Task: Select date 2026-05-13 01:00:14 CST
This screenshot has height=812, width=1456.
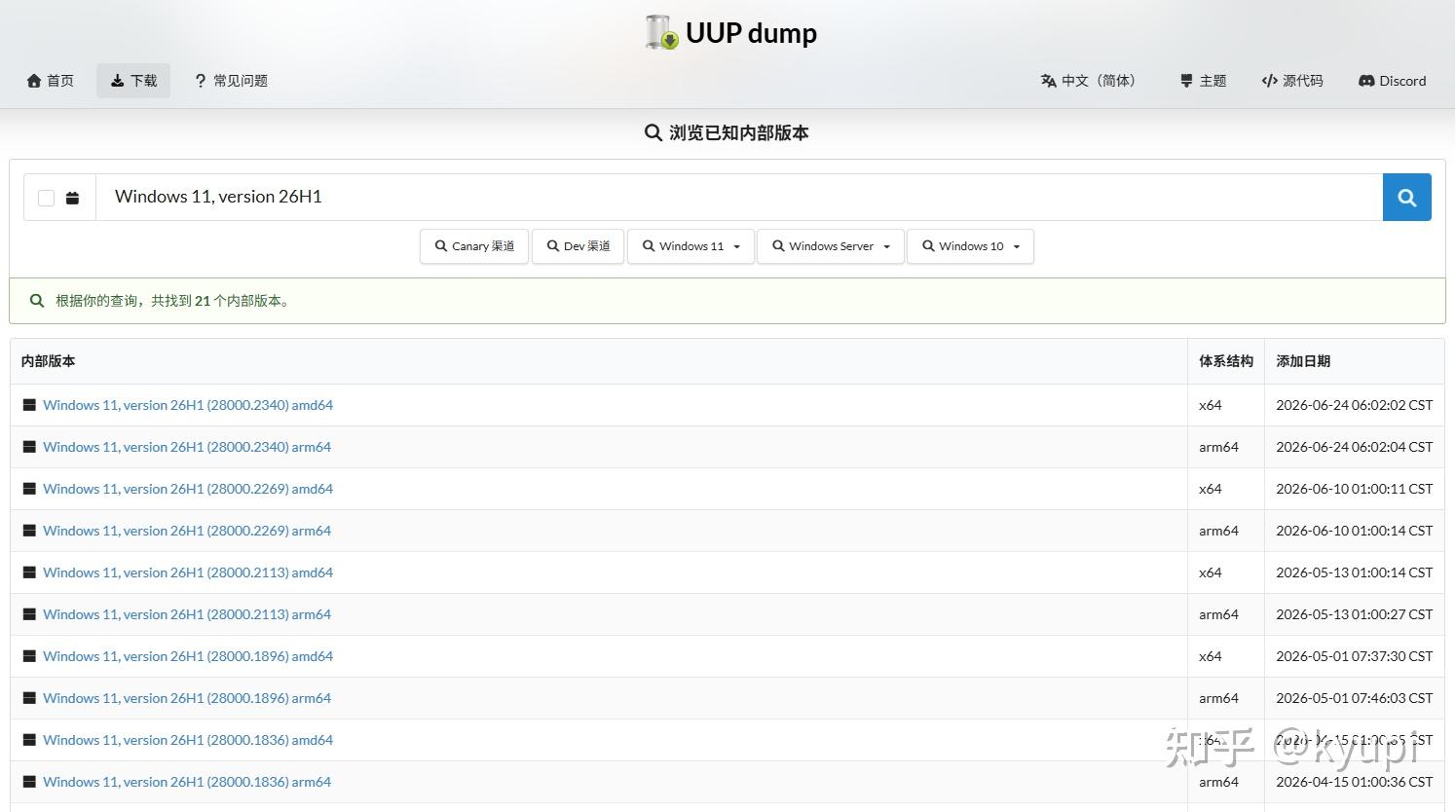Action: pos(1355,572)
